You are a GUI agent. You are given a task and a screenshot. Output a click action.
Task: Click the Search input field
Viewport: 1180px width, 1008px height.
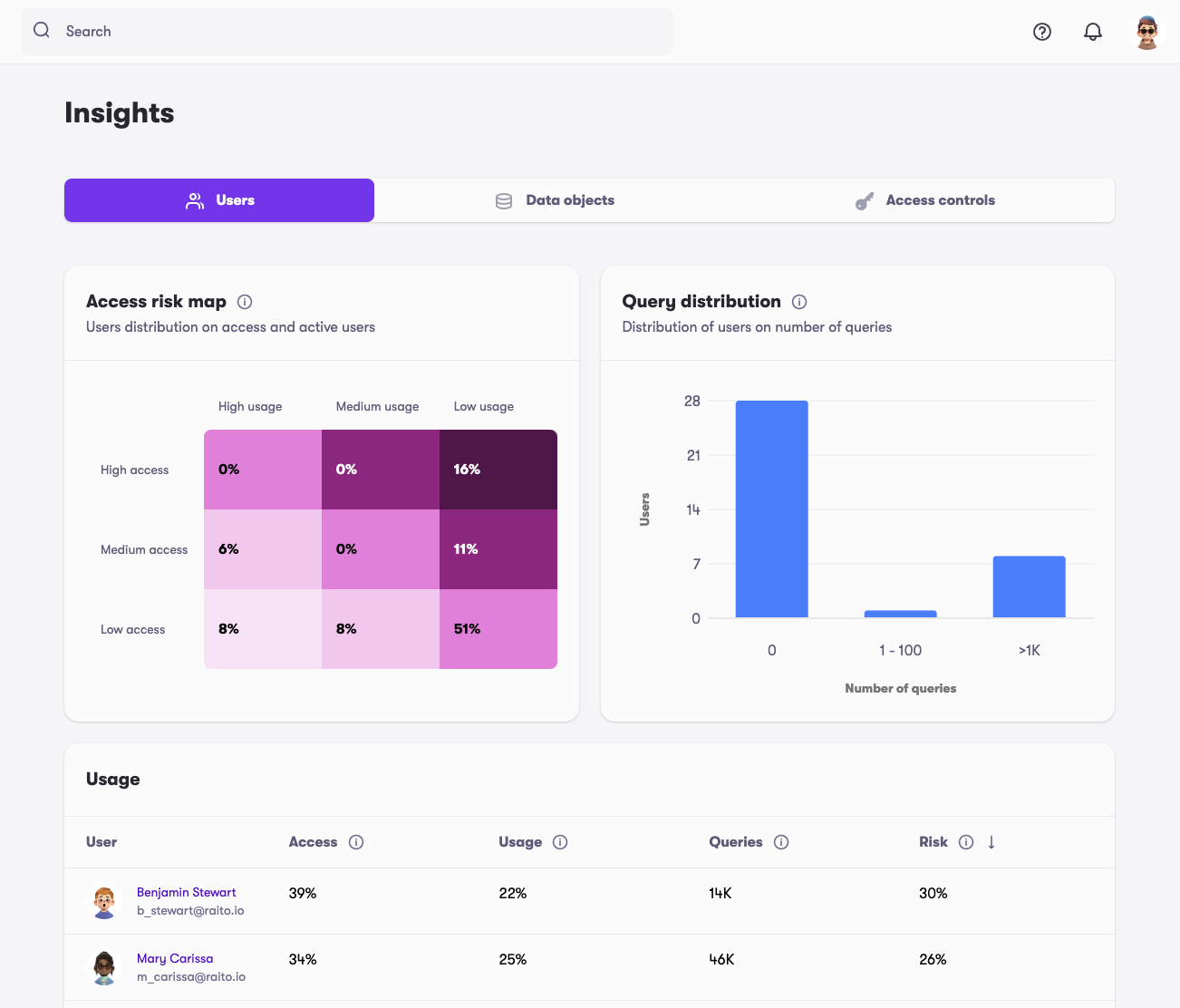pos(272,31)
